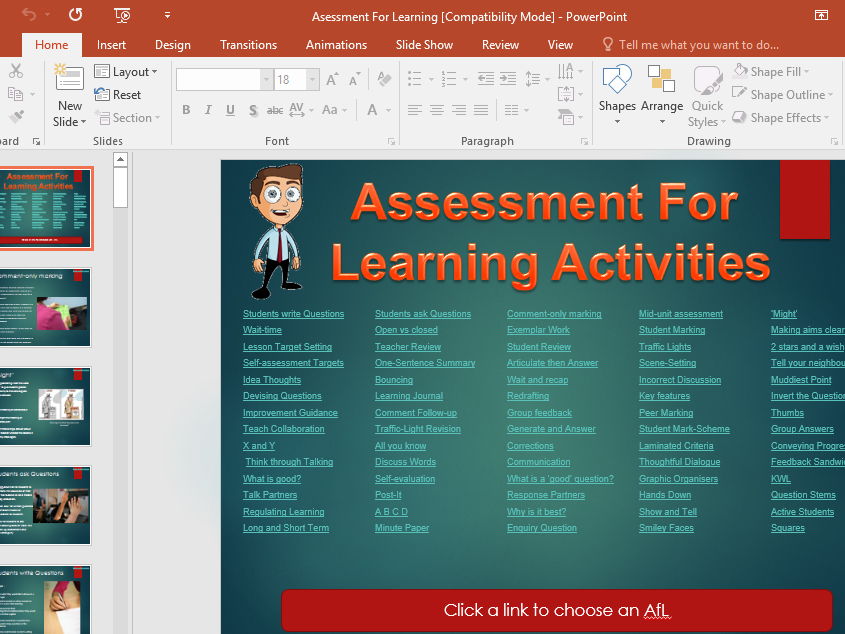The image size is (845, 634).
Task: Click Tell me what you want to do
Action: click(x=691, y=45)
